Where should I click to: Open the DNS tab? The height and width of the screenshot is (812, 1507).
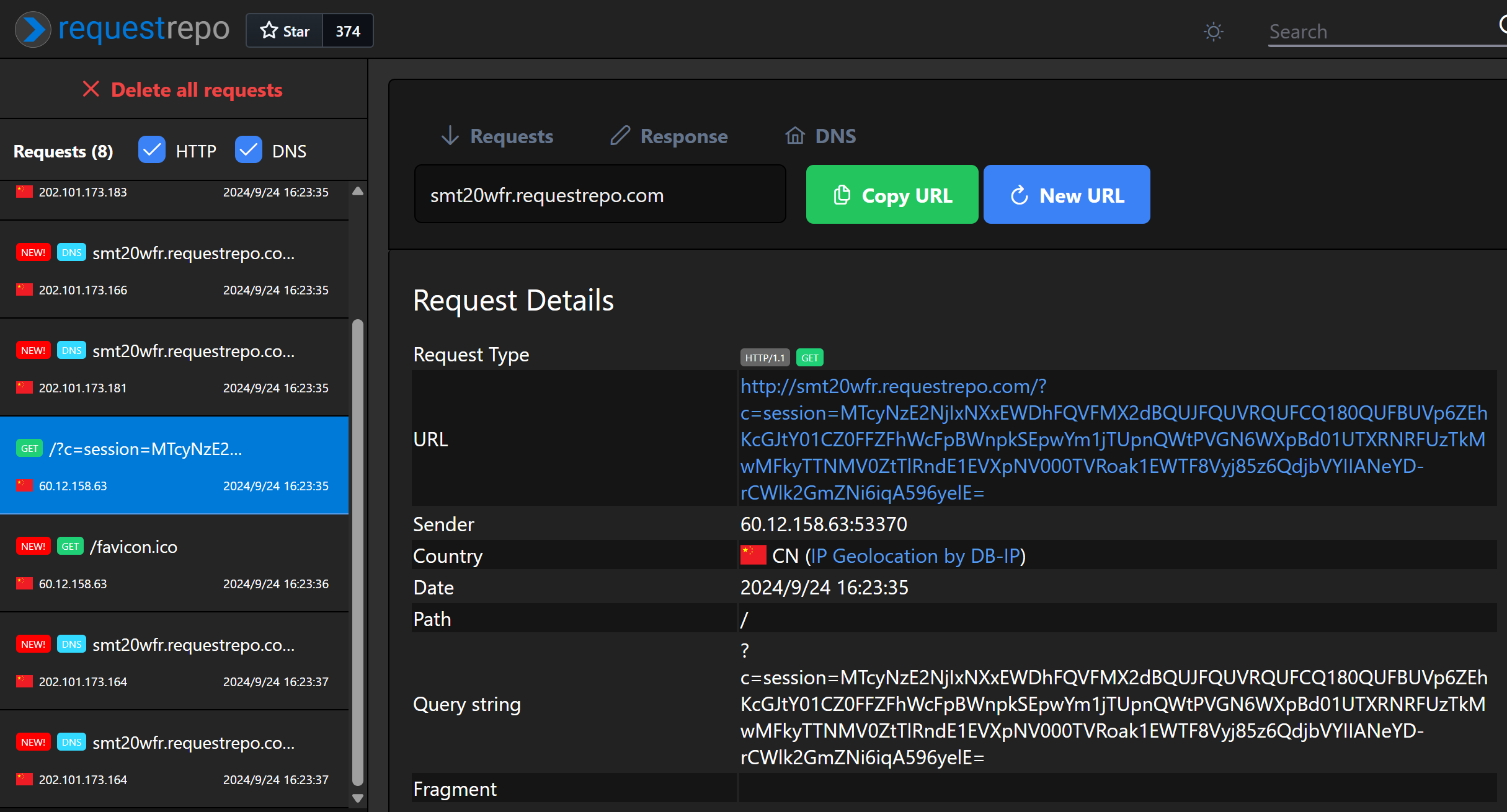coord(820,136)
